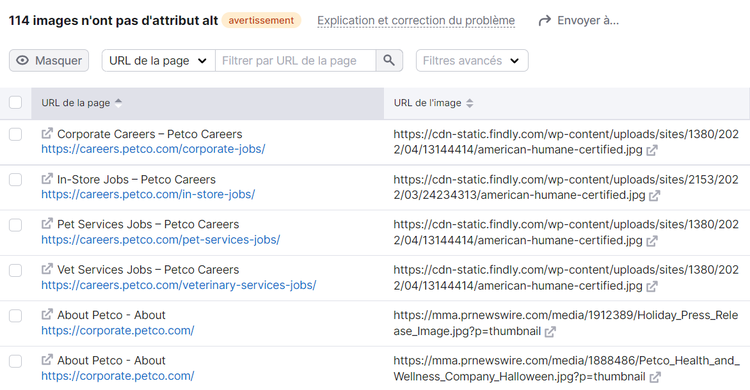Sort by URL de la page arrow
Viewport: 750px width, 390px height.
(118, 102)
